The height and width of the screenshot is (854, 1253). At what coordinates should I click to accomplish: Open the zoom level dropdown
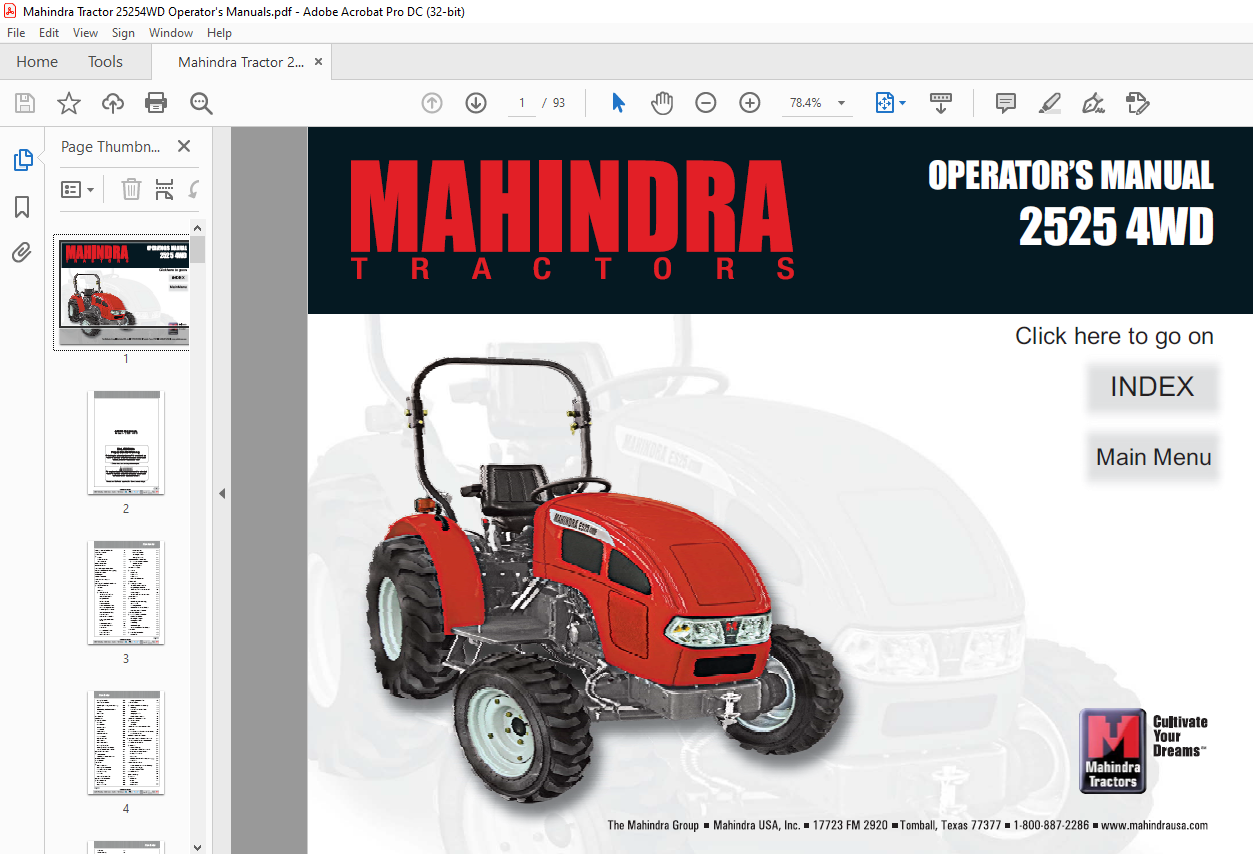841,103
